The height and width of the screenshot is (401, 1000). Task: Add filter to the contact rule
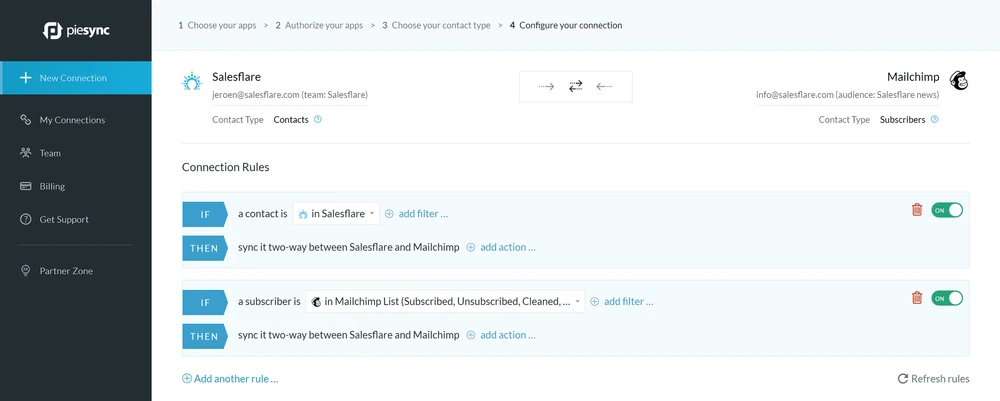coord(416,214)
